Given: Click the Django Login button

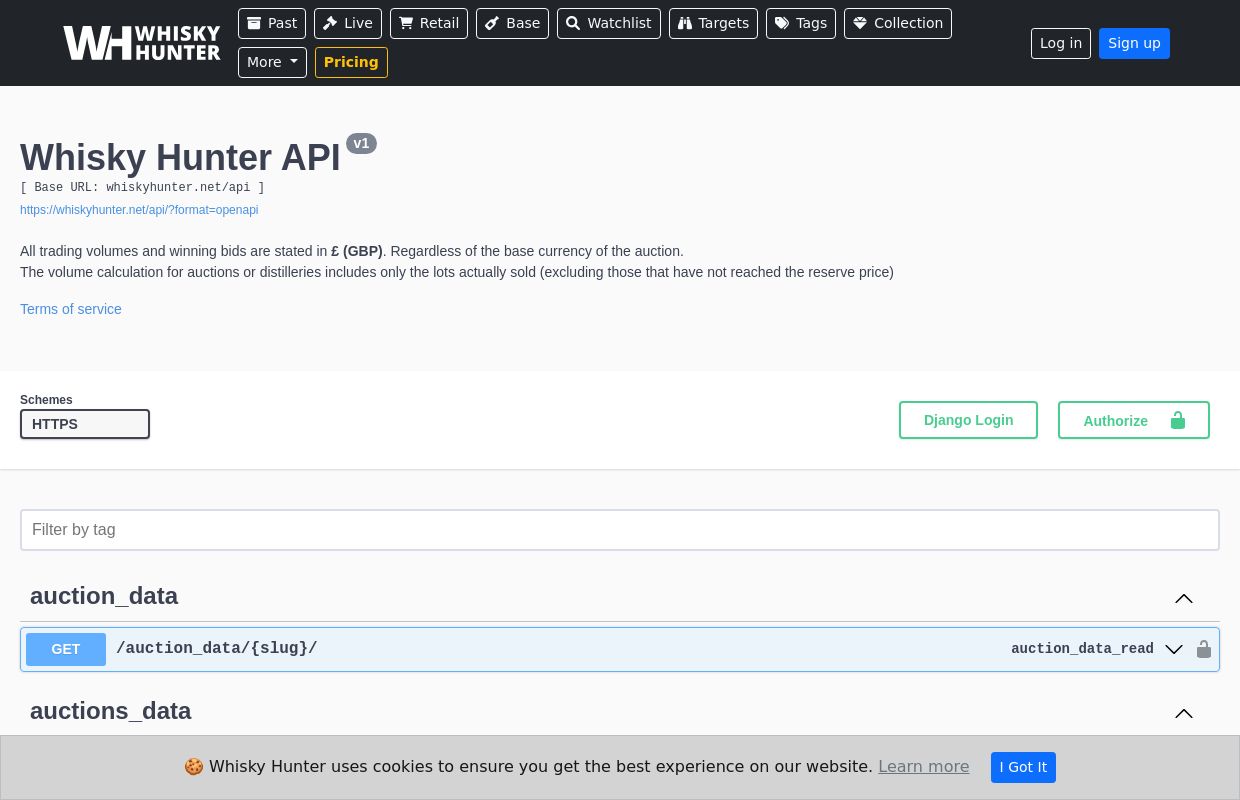Looking at the screenshot, I should (968, 420).
